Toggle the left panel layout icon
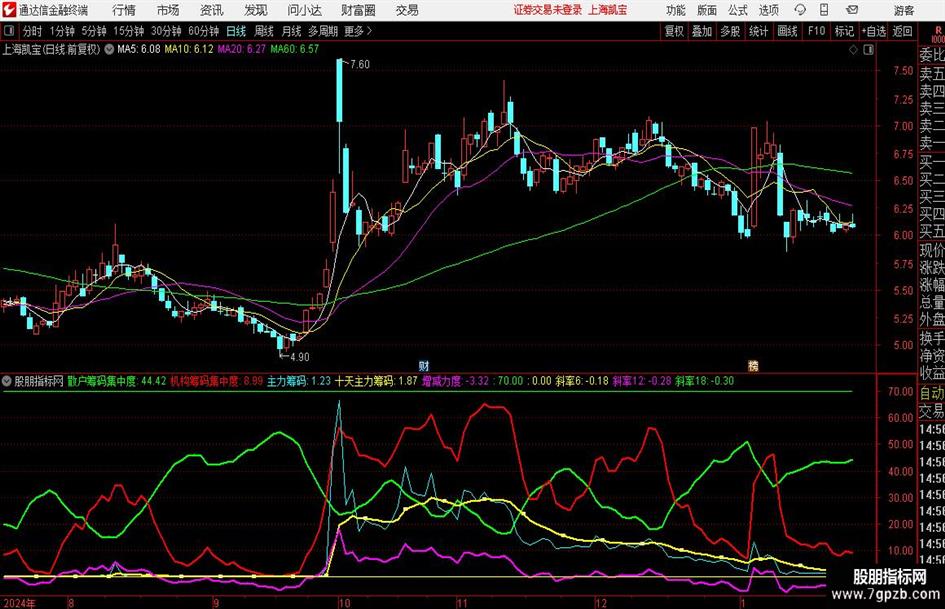Screen dimensions: 945x609 [9, 31]
